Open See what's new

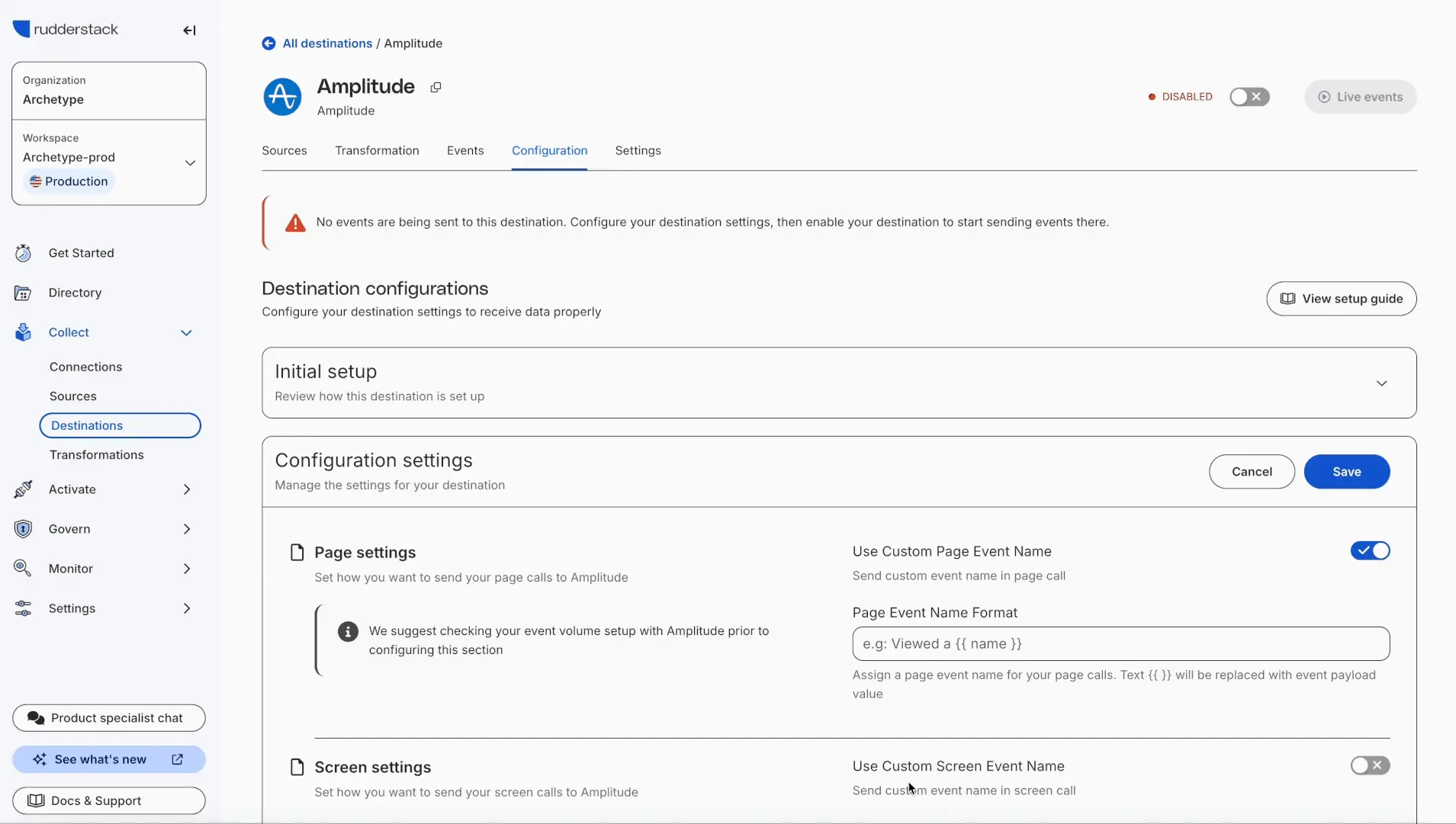pyautogui.click(x=109, y=759)
